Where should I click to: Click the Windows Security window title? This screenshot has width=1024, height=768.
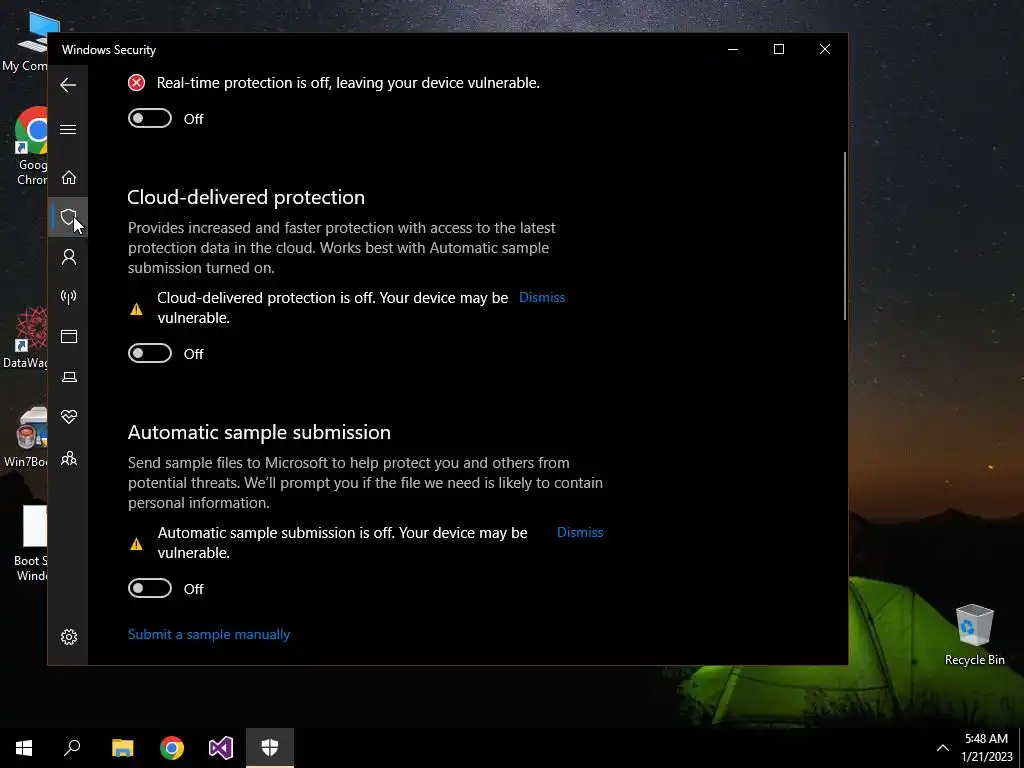pos(109,50)
